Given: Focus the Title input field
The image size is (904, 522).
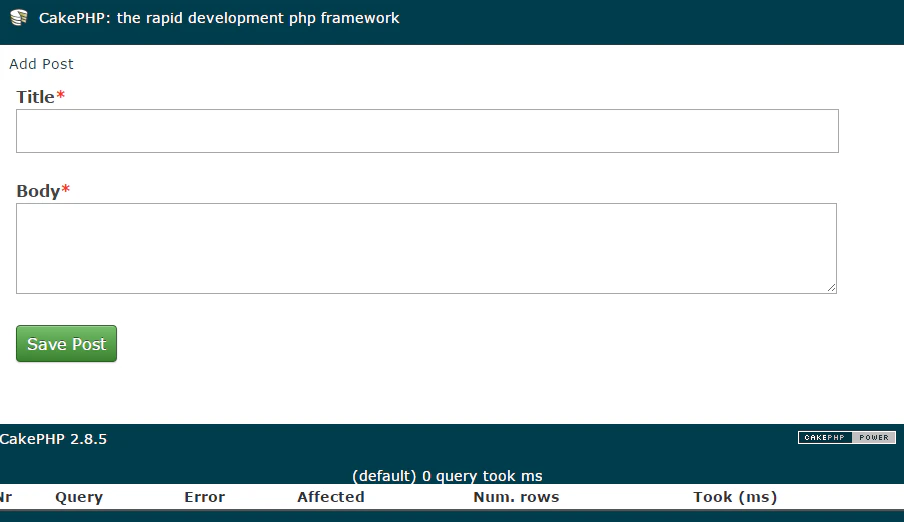Looking at the screenshot, I should click(427, 131).
